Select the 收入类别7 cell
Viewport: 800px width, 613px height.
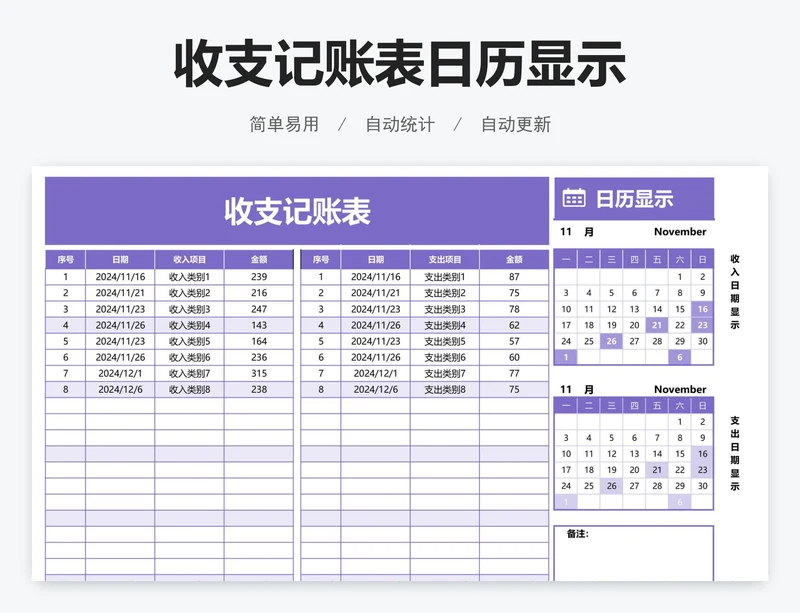(189, 373)
